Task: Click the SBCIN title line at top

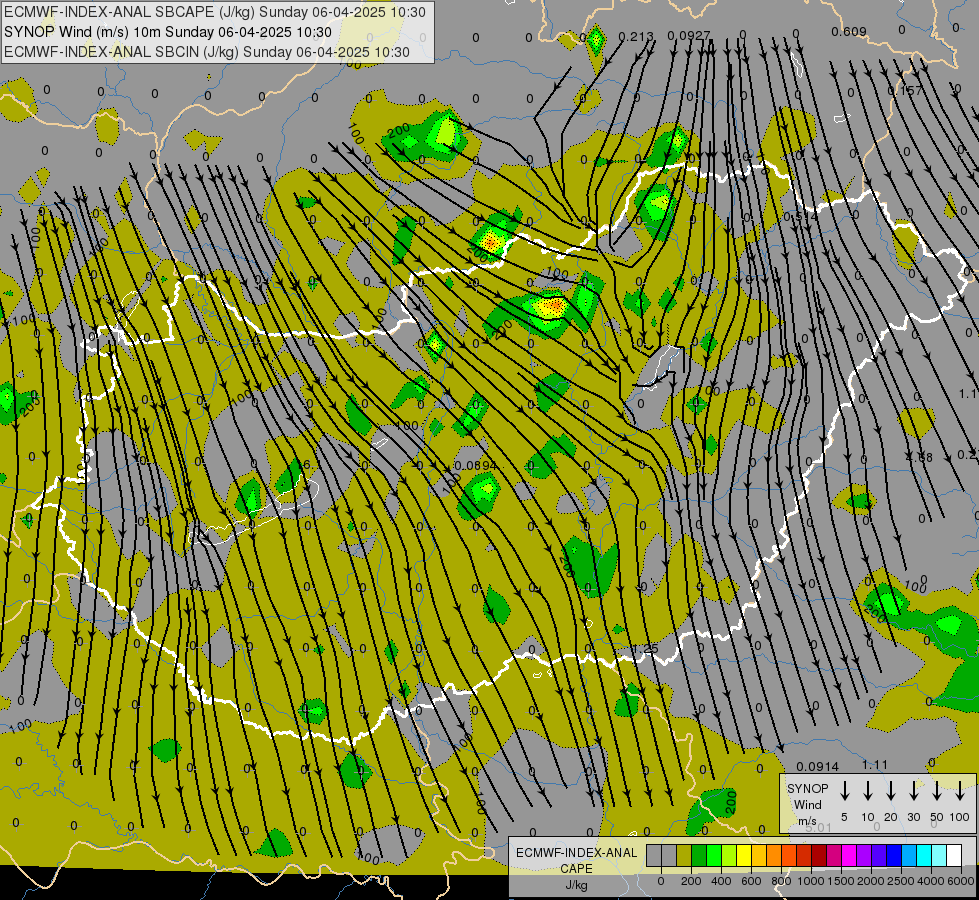Action: [207, 52]
